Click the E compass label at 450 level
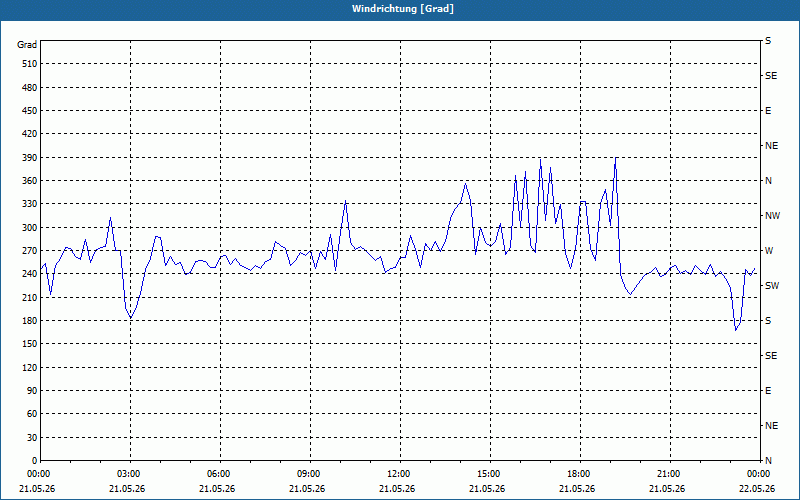800x500 pixels. click(768, 111)
